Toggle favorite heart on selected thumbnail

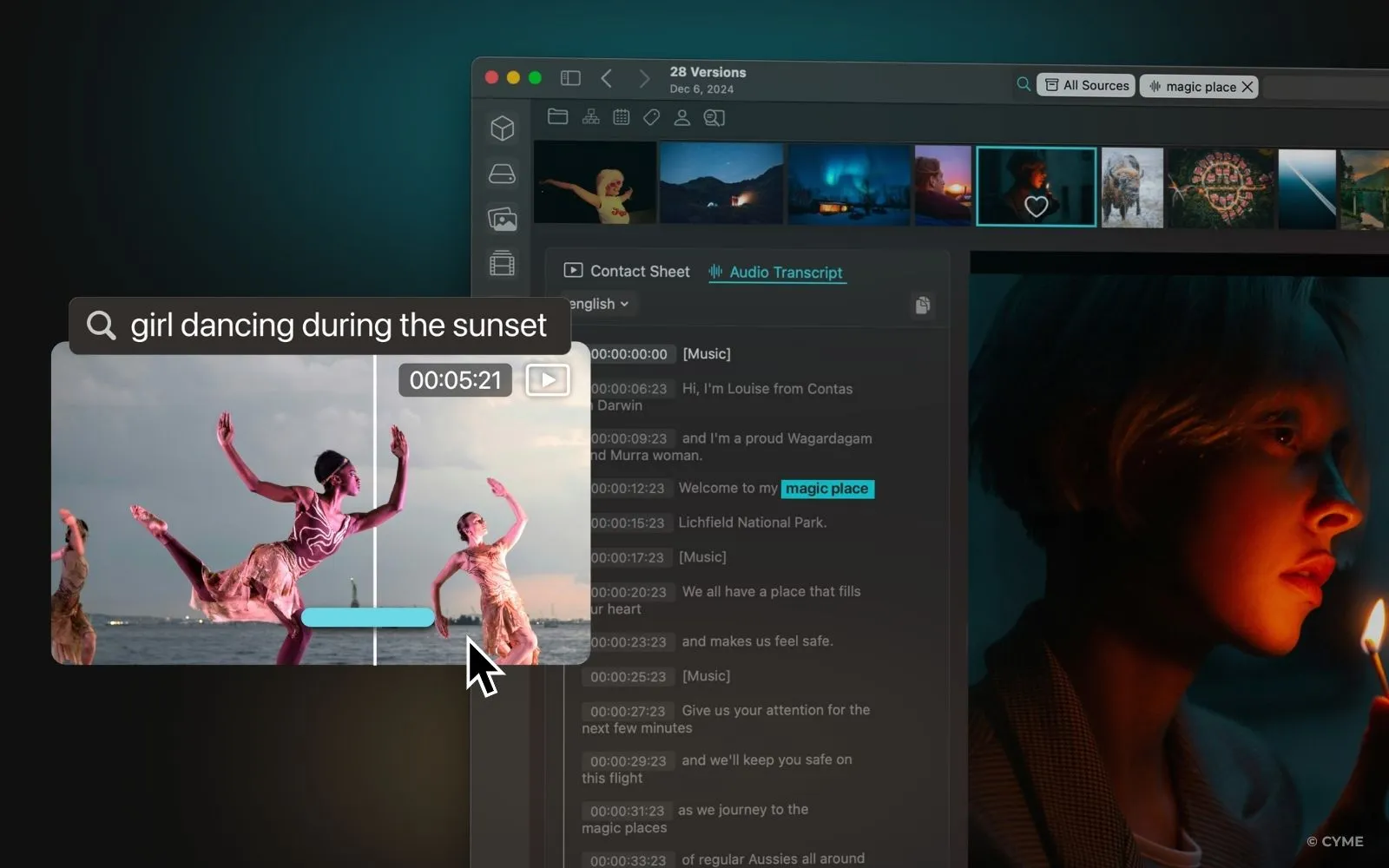coord(1036,207)
